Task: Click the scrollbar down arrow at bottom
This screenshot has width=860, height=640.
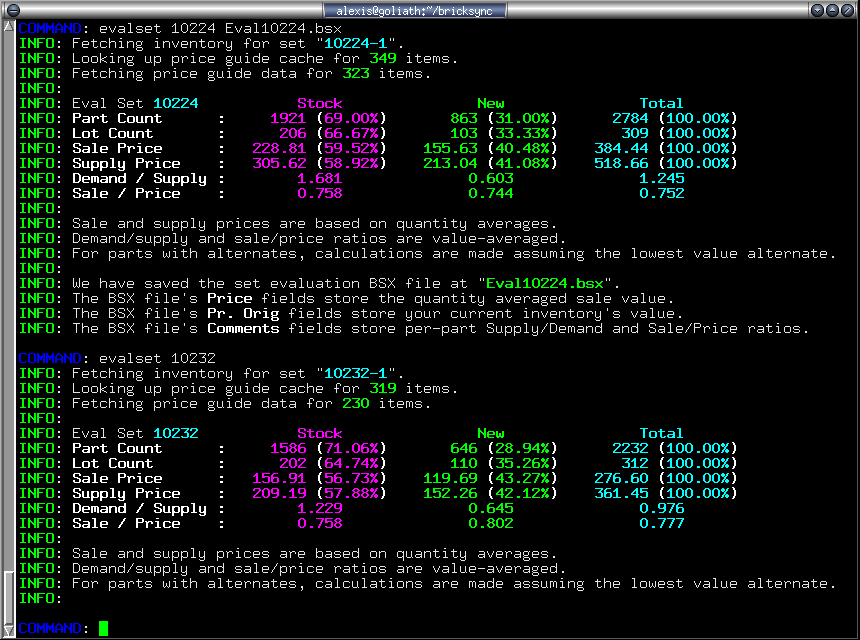Action: click(x=9, y=630)
